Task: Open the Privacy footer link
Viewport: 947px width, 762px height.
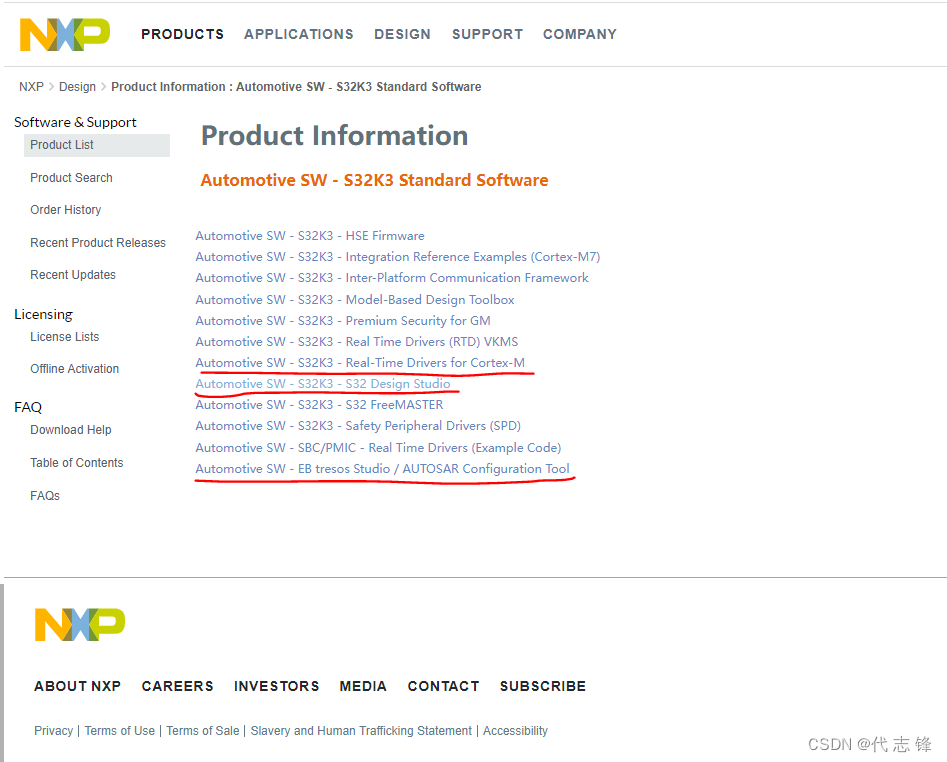Action: click(x=53, y=731)
